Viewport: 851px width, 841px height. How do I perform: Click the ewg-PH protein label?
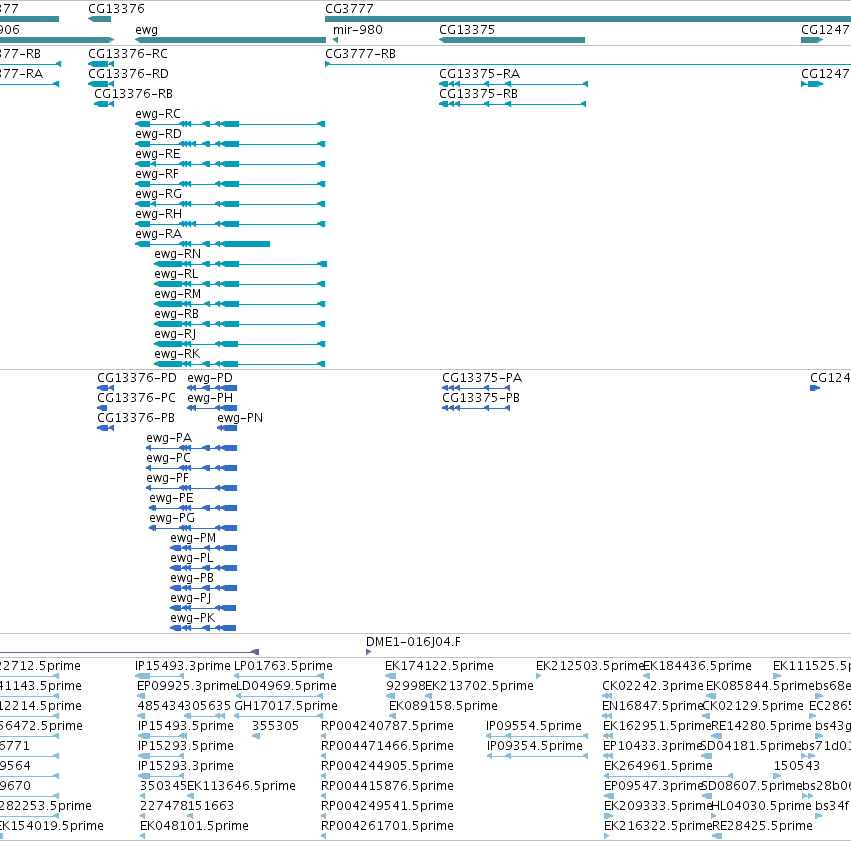coord(210,398)
